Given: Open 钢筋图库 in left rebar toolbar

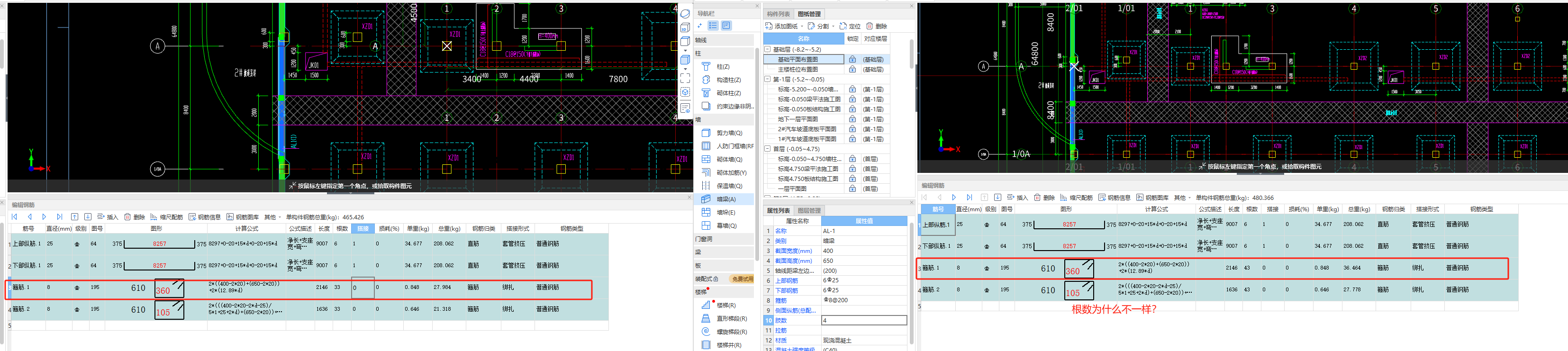Looking at the screenshot, I should pos(242,216).
